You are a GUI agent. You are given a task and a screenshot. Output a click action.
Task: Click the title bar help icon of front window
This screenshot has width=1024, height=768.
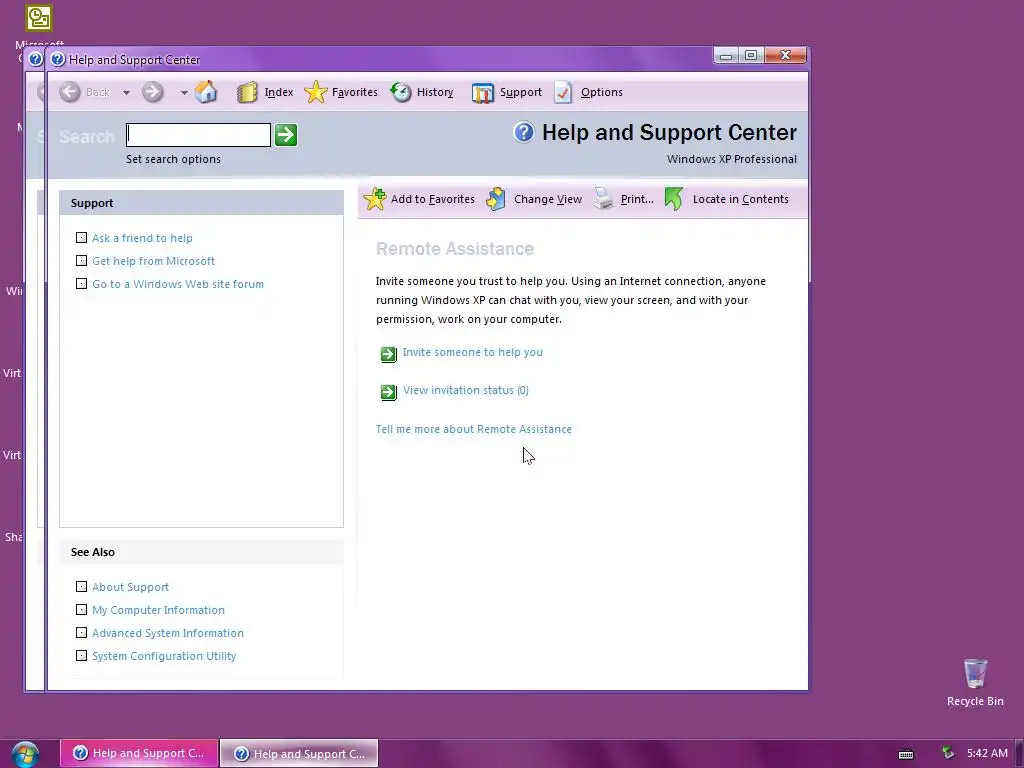coord(58,59)
